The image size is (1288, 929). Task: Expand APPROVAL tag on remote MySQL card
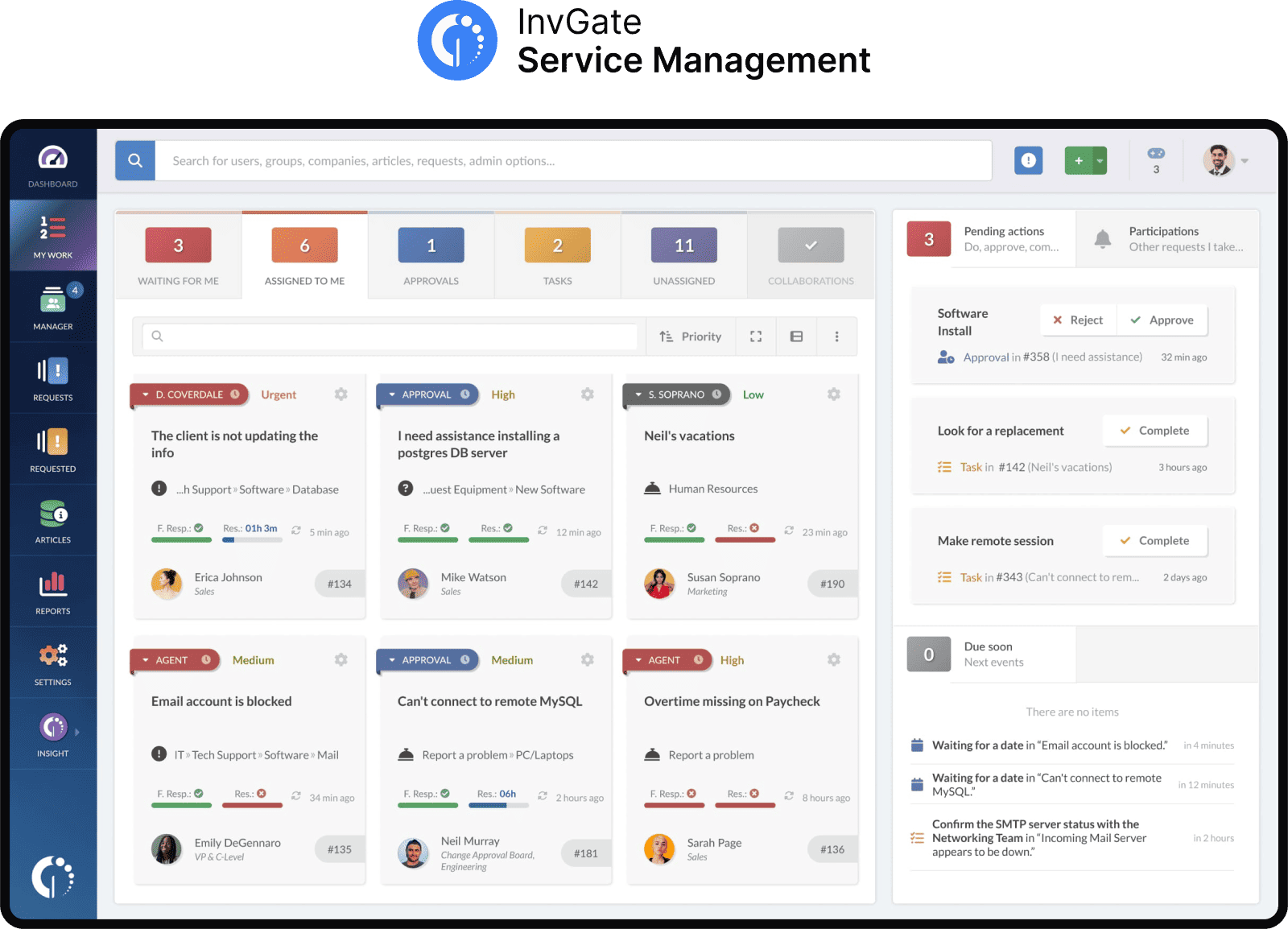427,660
